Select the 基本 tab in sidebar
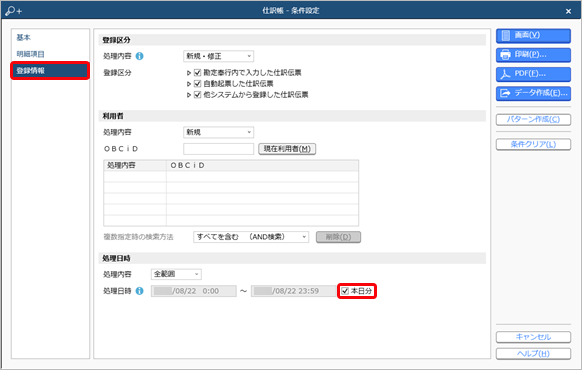 coord(24,37)
